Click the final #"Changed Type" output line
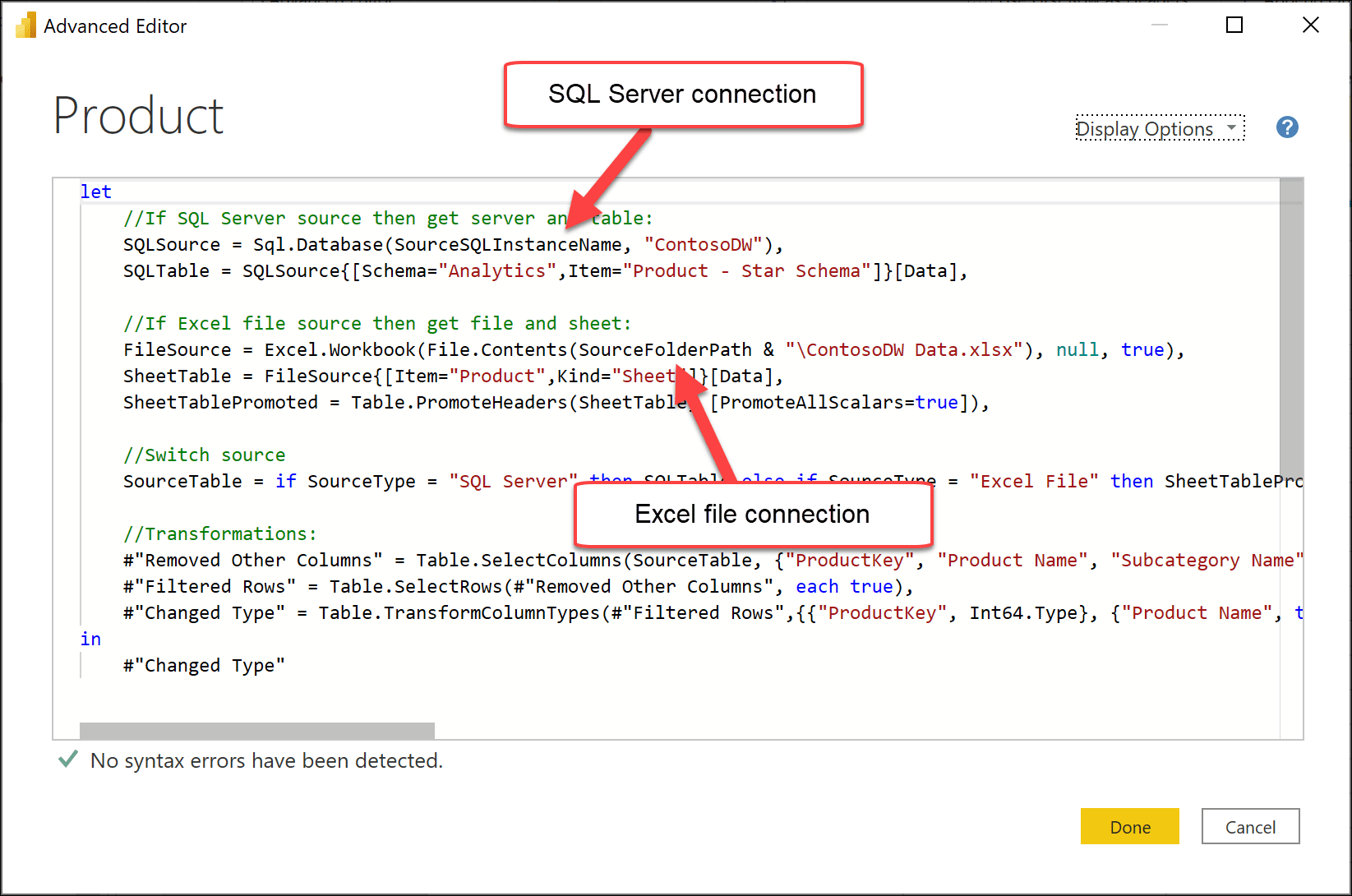The width and height of the screenshot is (1352, 896). point(204,665)
